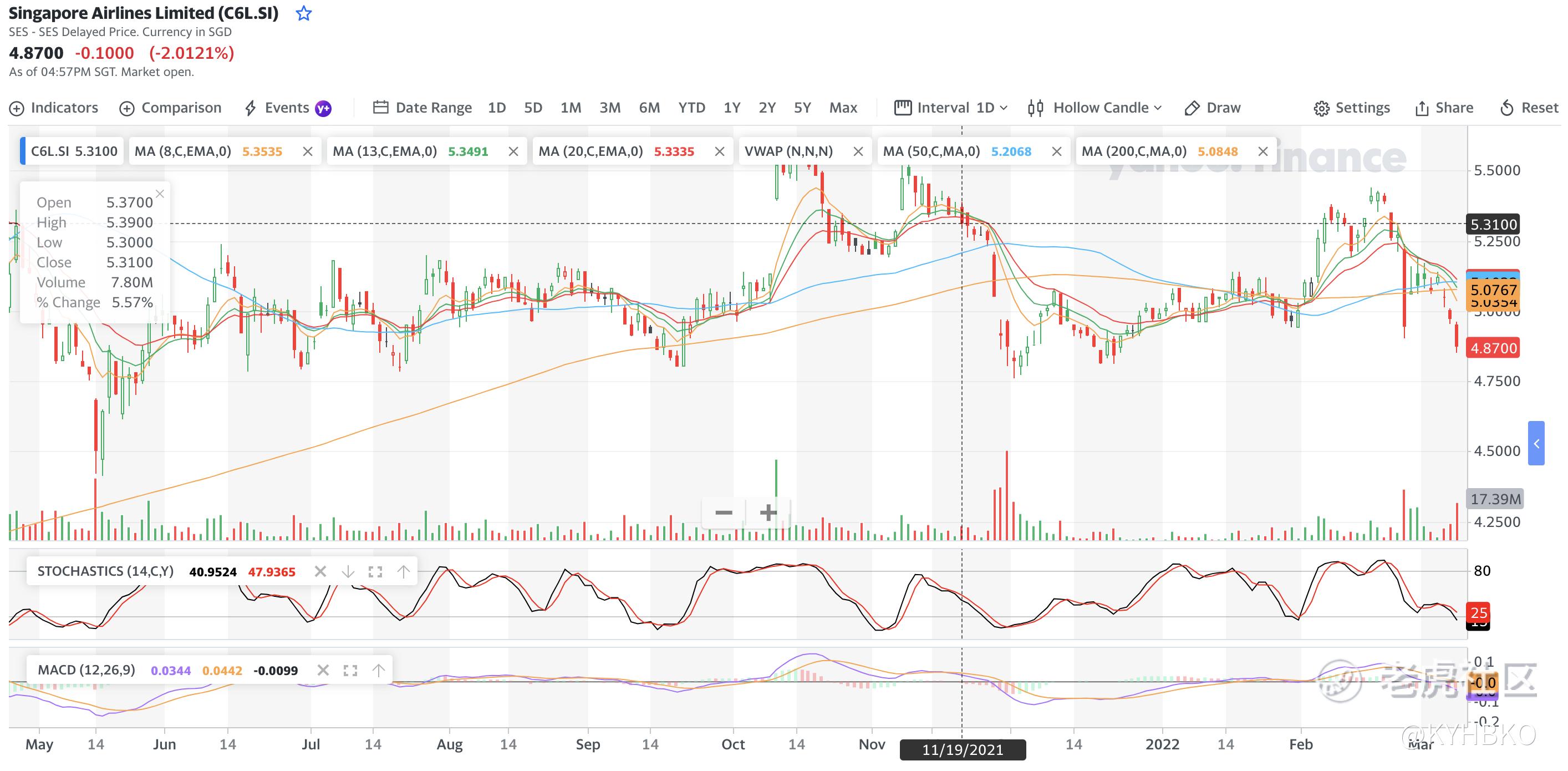Remove MA (200,C,MA,0) indicator
1568x771 pixels.
(x=1263, y=151)
